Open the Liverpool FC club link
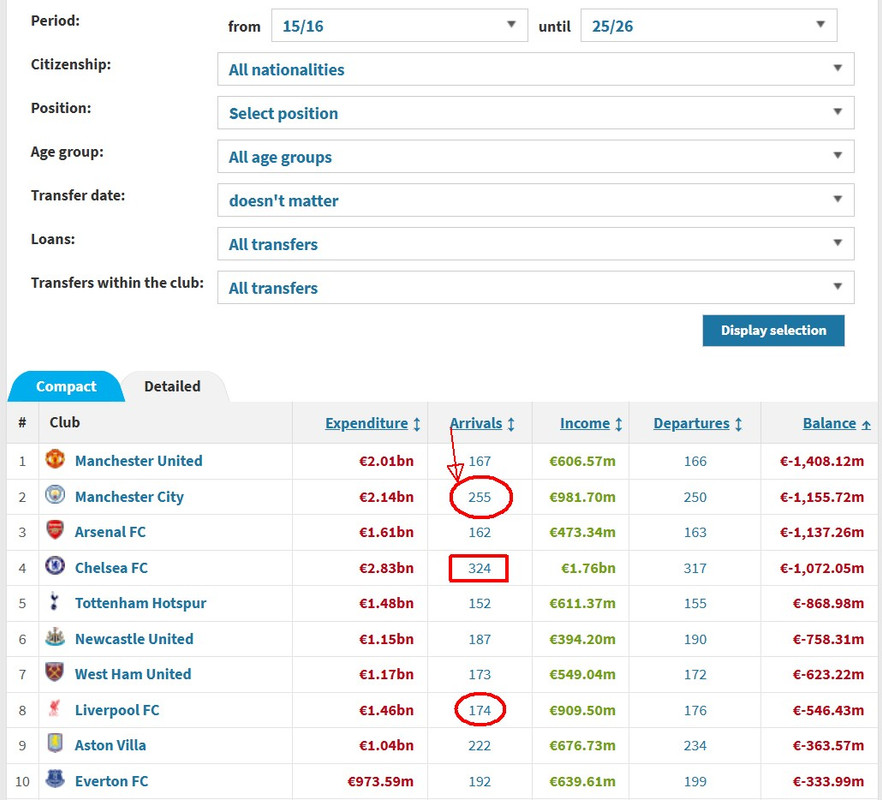This screenshot has width=882, height=800. pos(117,710)
